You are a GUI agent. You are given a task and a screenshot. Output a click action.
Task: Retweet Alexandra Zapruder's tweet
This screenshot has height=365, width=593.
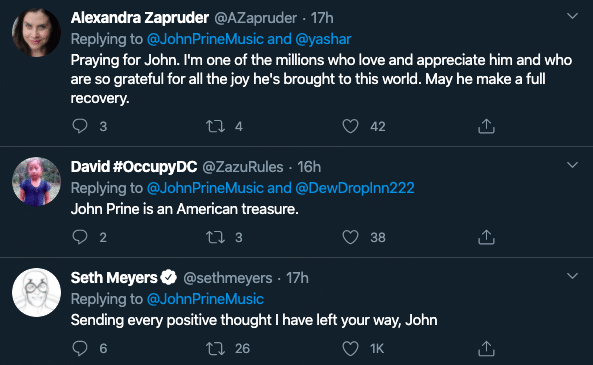point(215,126)
